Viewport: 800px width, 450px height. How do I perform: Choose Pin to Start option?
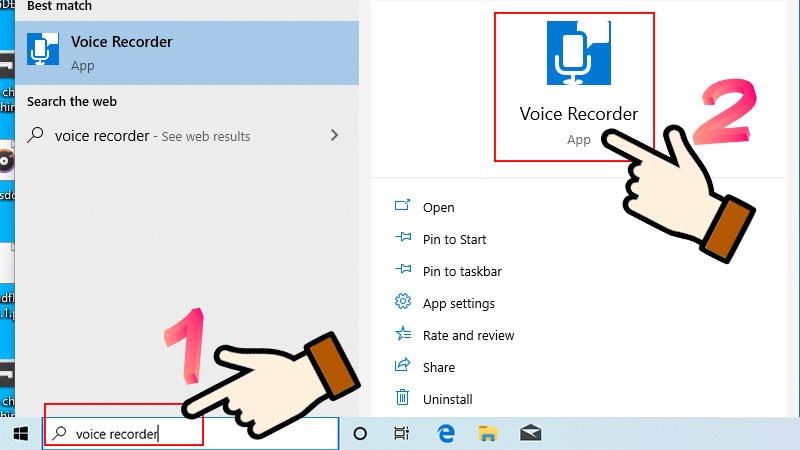454,240
